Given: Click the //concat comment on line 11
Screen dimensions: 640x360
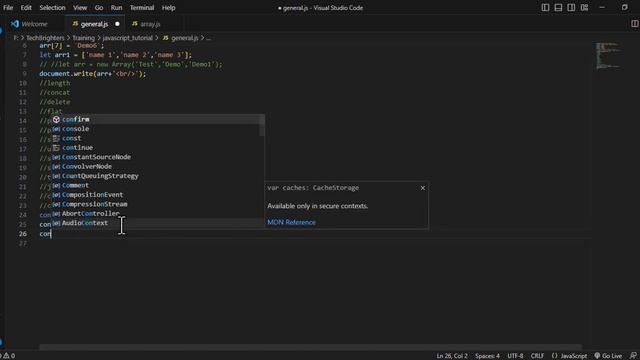Looking at the screenshot, I should click(55, 93).
